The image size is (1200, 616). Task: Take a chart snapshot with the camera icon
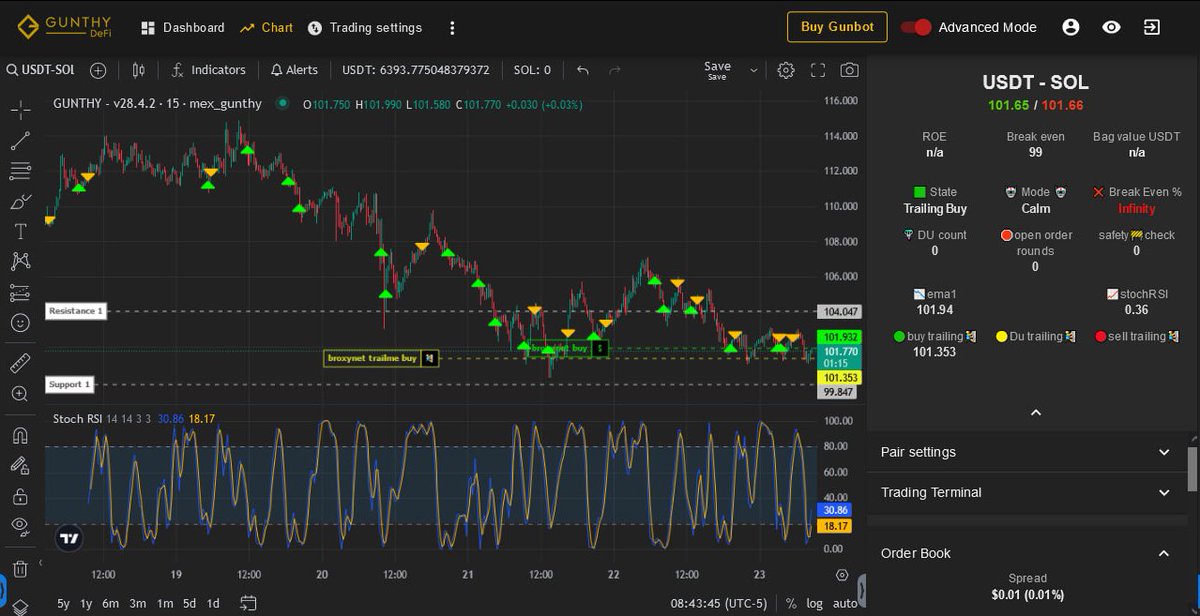pyautogui.click(x=850, y=70)
